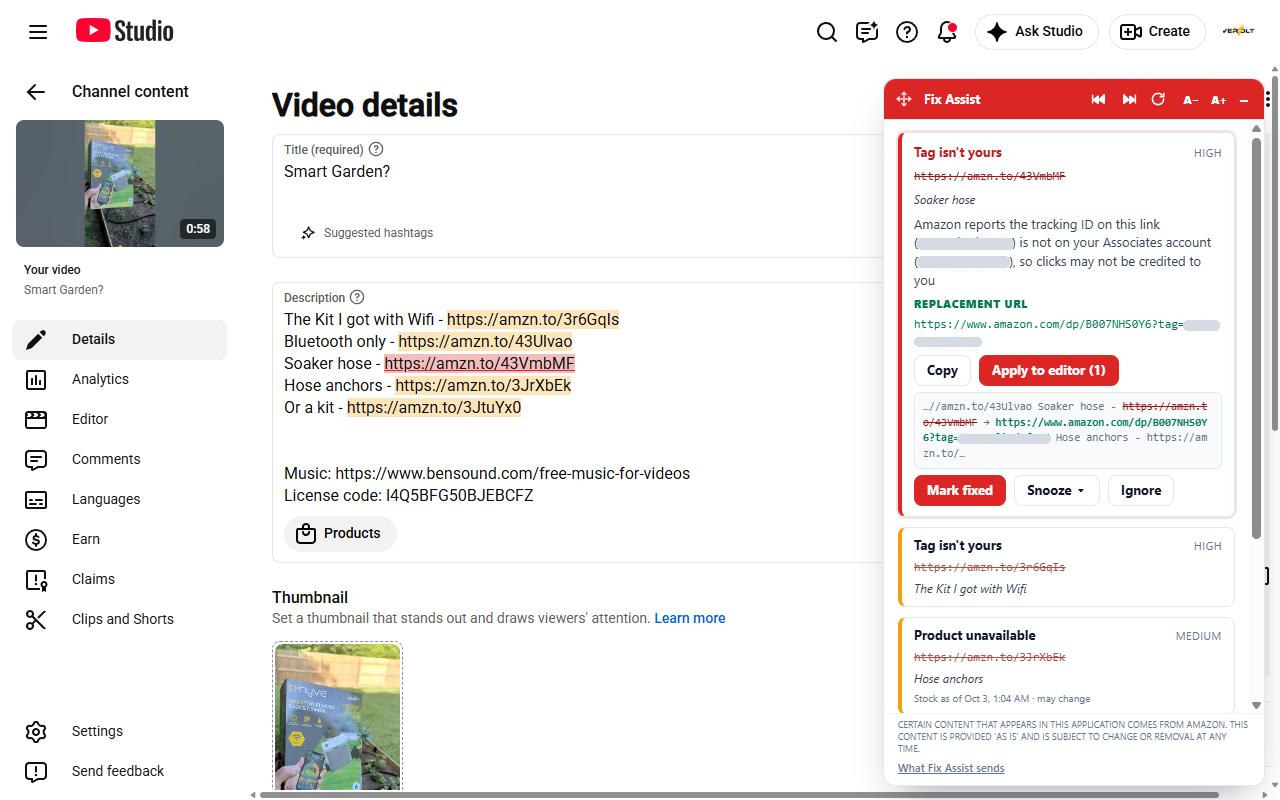Click the Clips and Shorts scissors icon
The width and height of the screenshot is (1280, 800).
36,619
